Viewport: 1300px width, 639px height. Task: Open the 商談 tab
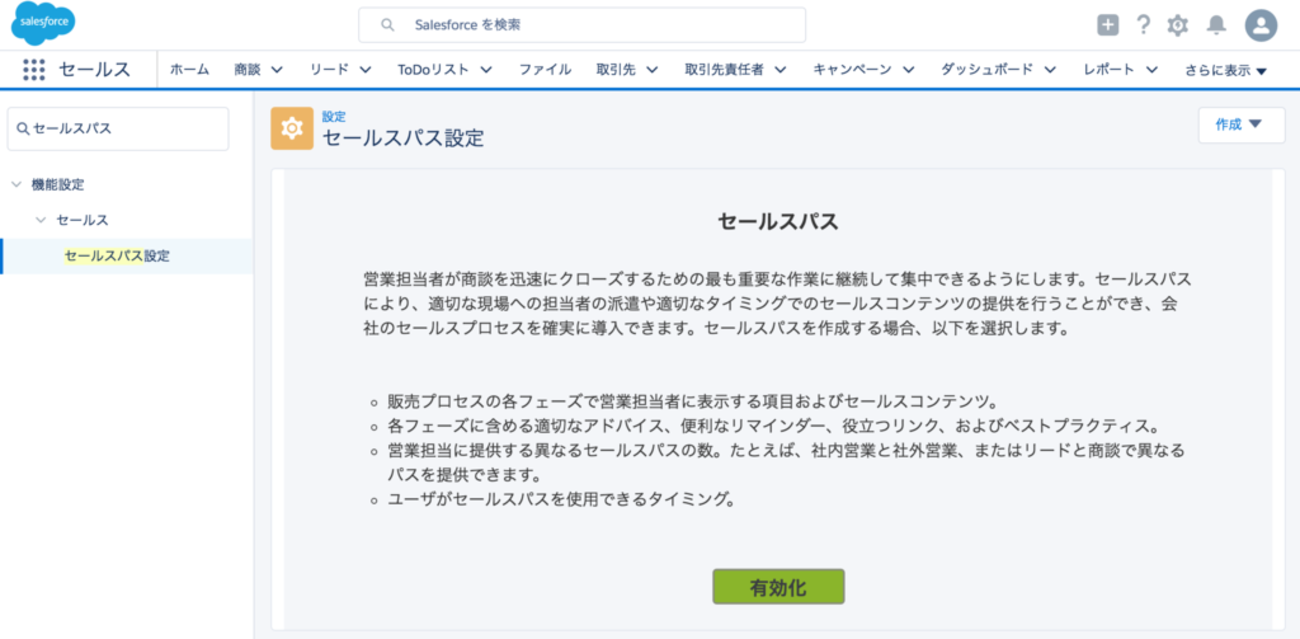(247, 69)
